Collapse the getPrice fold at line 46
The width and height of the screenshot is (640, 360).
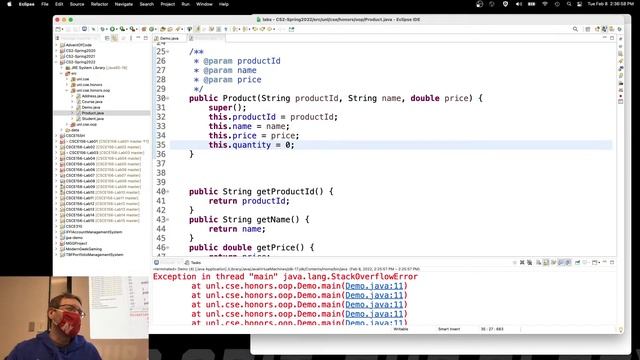168,248
